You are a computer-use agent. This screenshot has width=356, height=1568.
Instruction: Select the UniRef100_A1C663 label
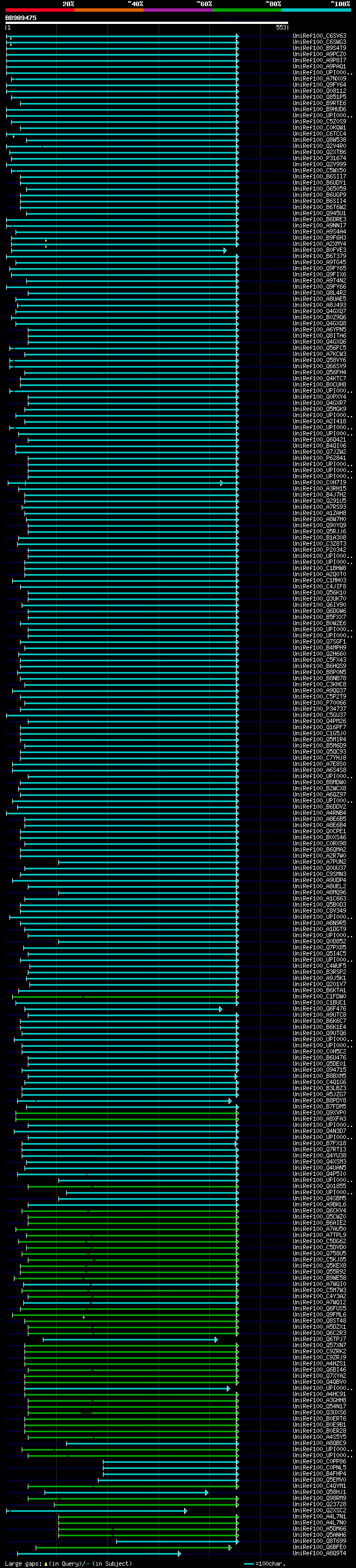point(319,898)
